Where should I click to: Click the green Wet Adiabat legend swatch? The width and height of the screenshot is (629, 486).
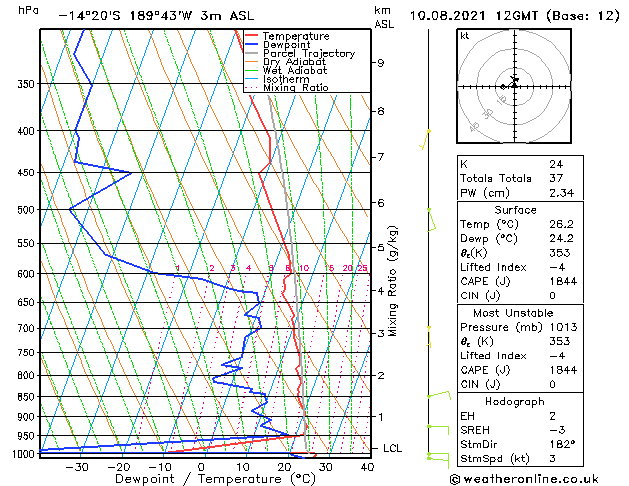pos(252,70)
